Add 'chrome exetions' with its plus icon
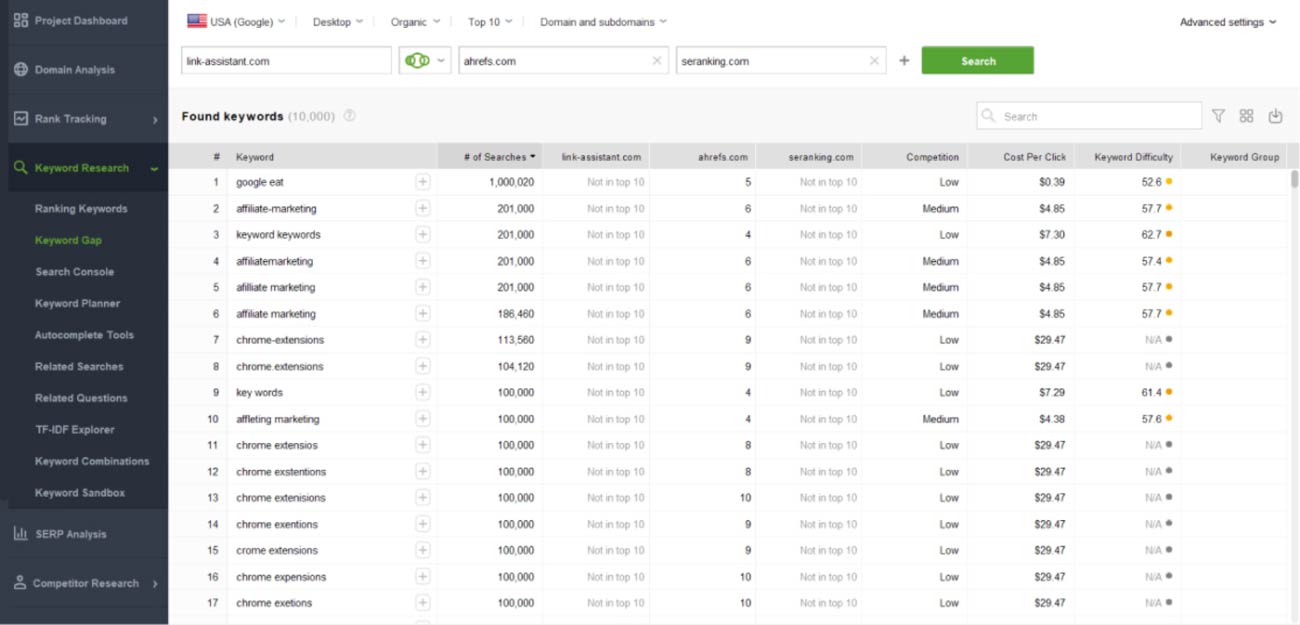This screenshot has height=625, width=1300. pyautogui.click(x=423, y=603)
